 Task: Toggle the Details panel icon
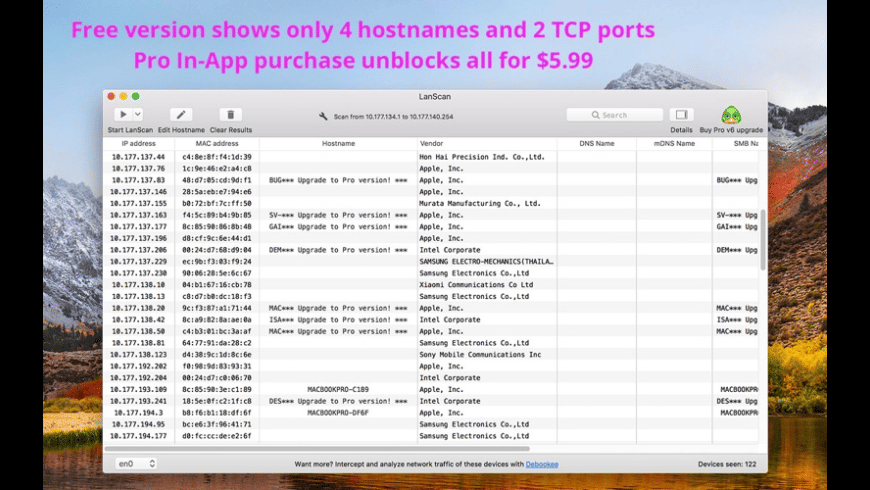pos(681,114)
